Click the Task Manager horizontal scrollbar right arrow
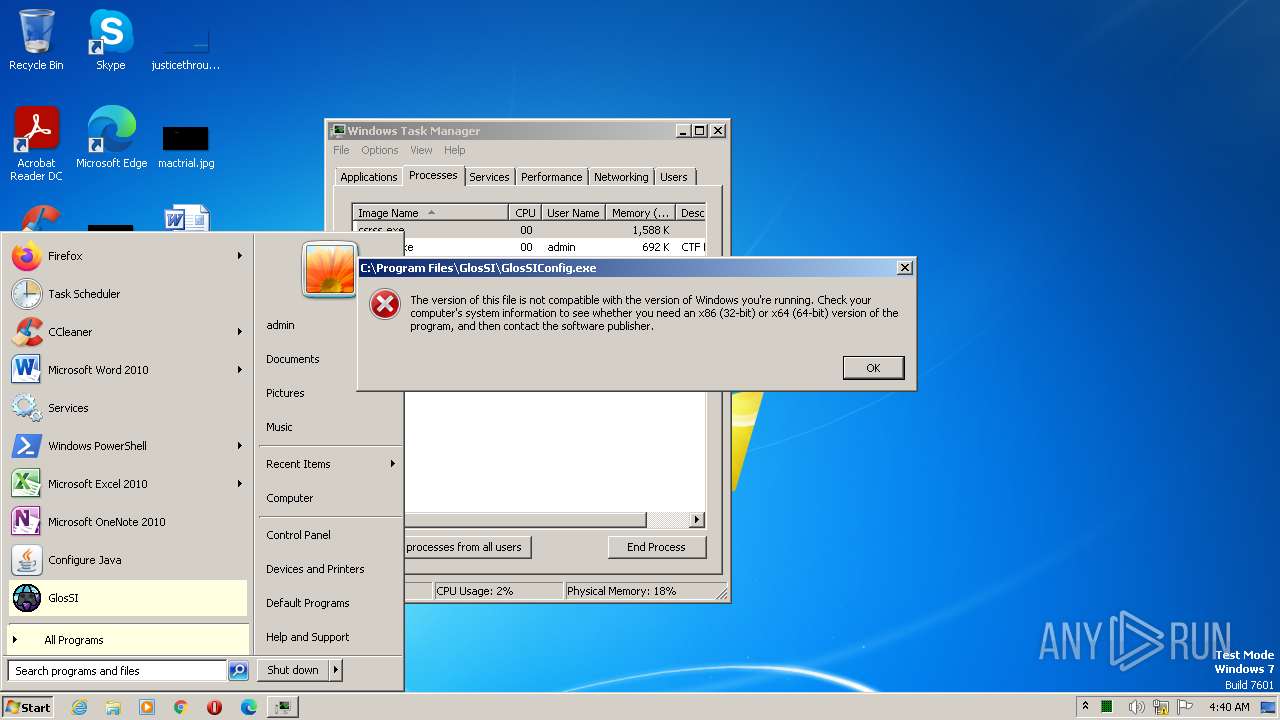Screen dimensions: 1280x720 (697, 520)
